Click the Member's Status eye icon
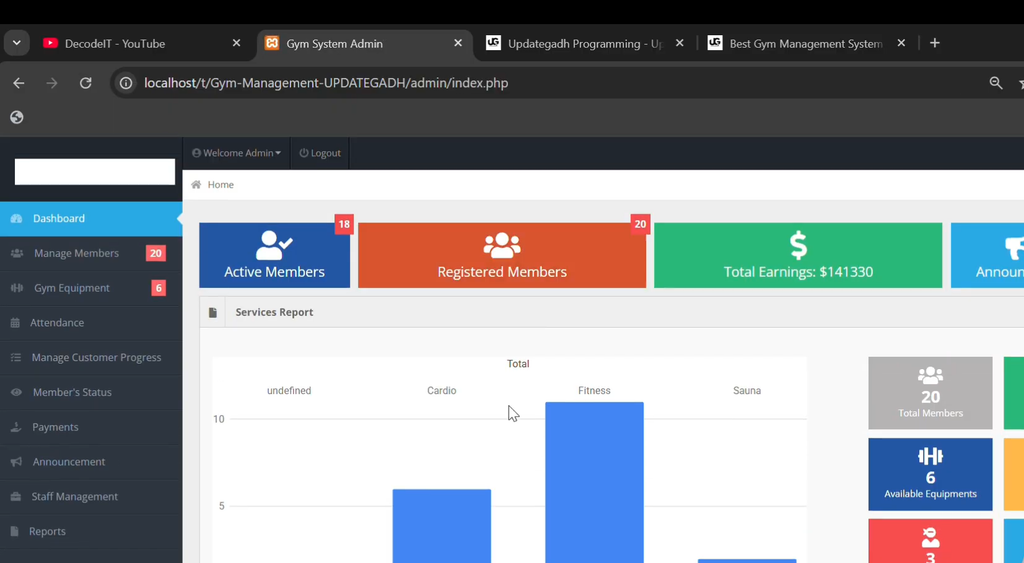The width and height of the screenshot is (1024, 563). pos(16,392)
